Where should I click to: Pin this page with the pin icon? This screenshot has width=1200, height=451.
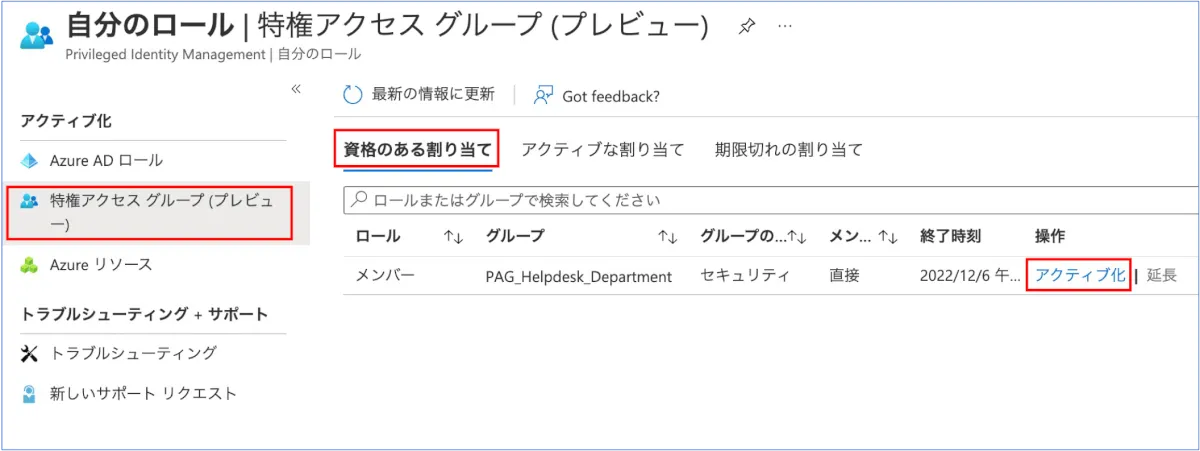point(746,27)
